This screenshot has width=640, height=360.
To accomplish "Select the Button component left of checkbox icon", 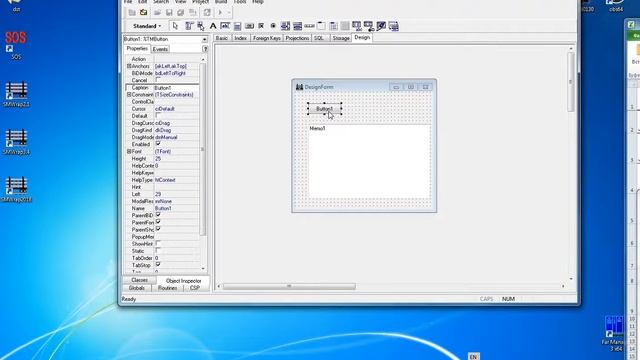I will point(249,26).
